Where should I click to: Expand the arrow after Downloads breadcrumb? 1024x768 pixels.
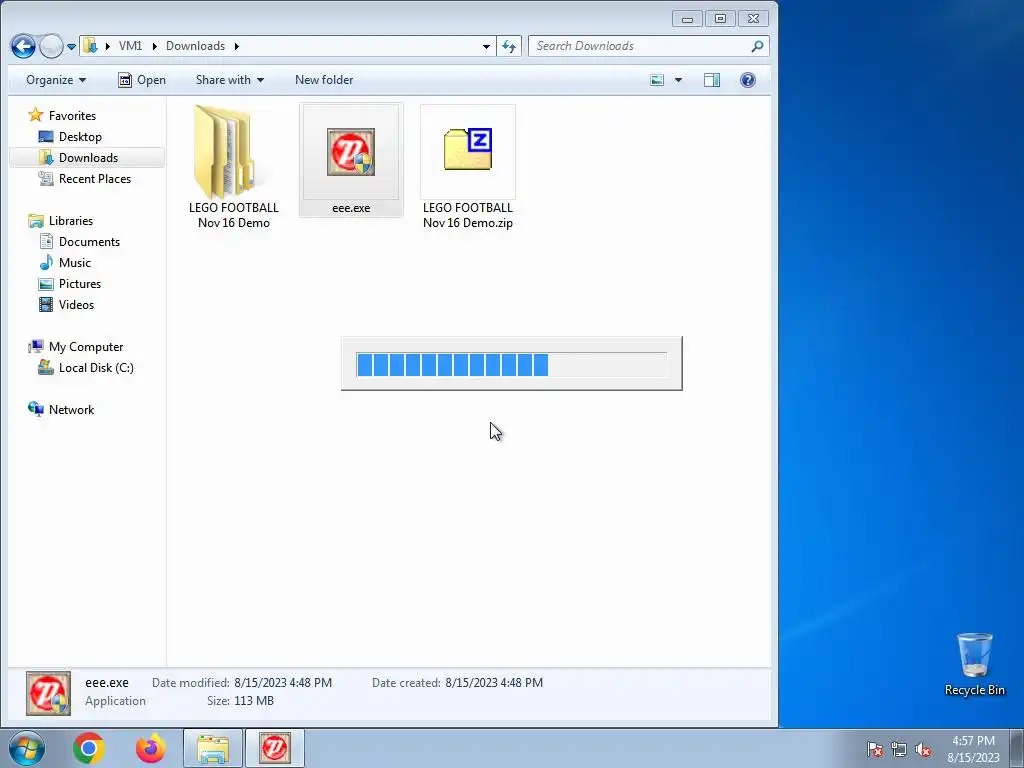click(x=236, y=46)
